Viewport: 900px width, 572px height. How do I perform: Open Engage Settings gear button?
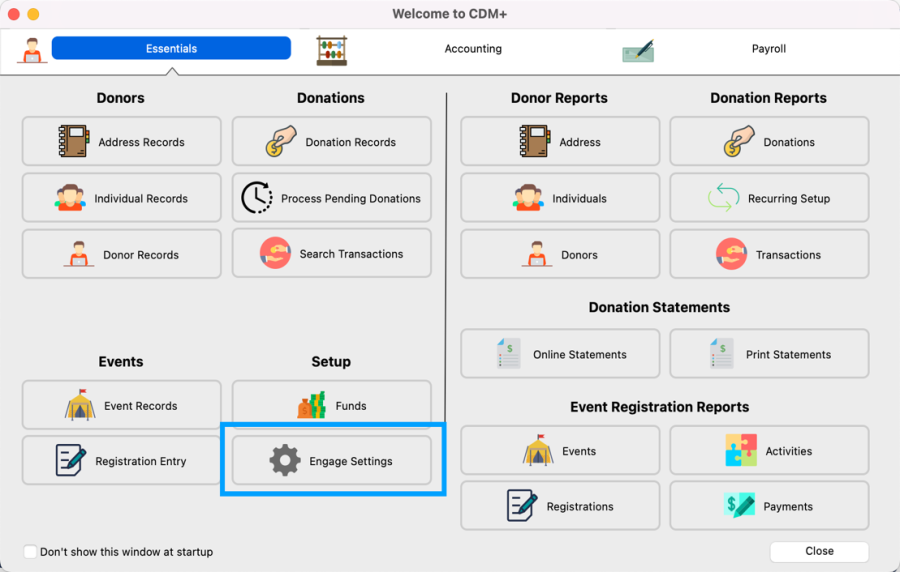331,461
